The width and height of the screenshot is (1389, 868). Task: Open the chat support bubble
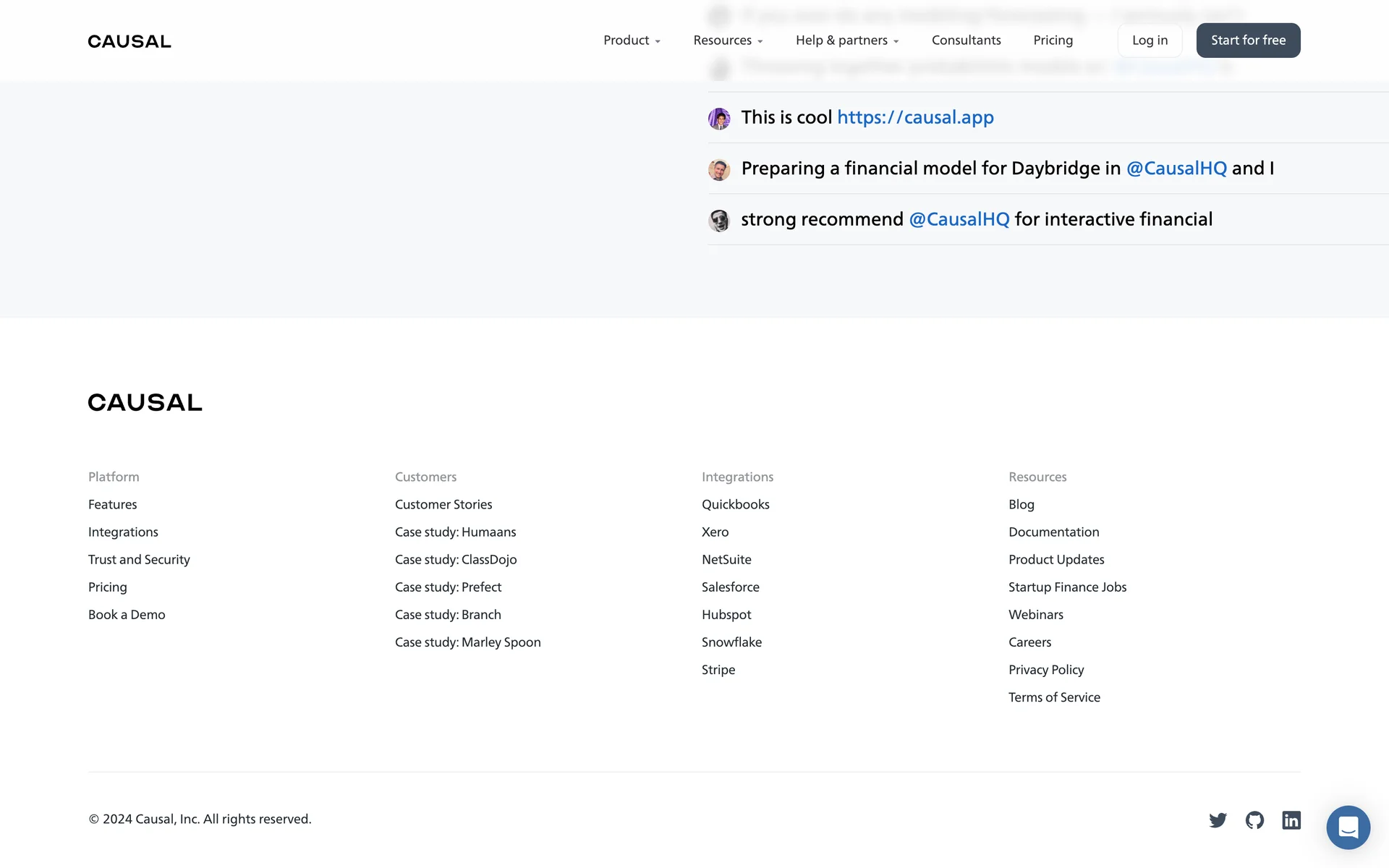coord(1348,827)
